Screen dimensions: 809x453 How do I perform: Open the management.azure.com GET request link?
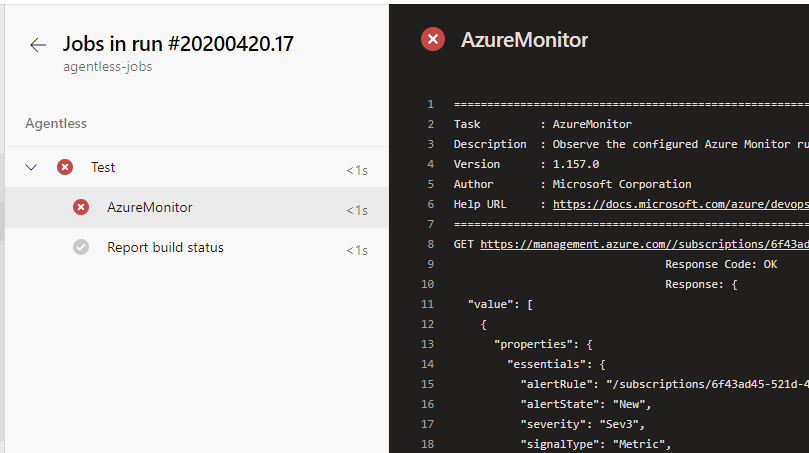(644, 244)
